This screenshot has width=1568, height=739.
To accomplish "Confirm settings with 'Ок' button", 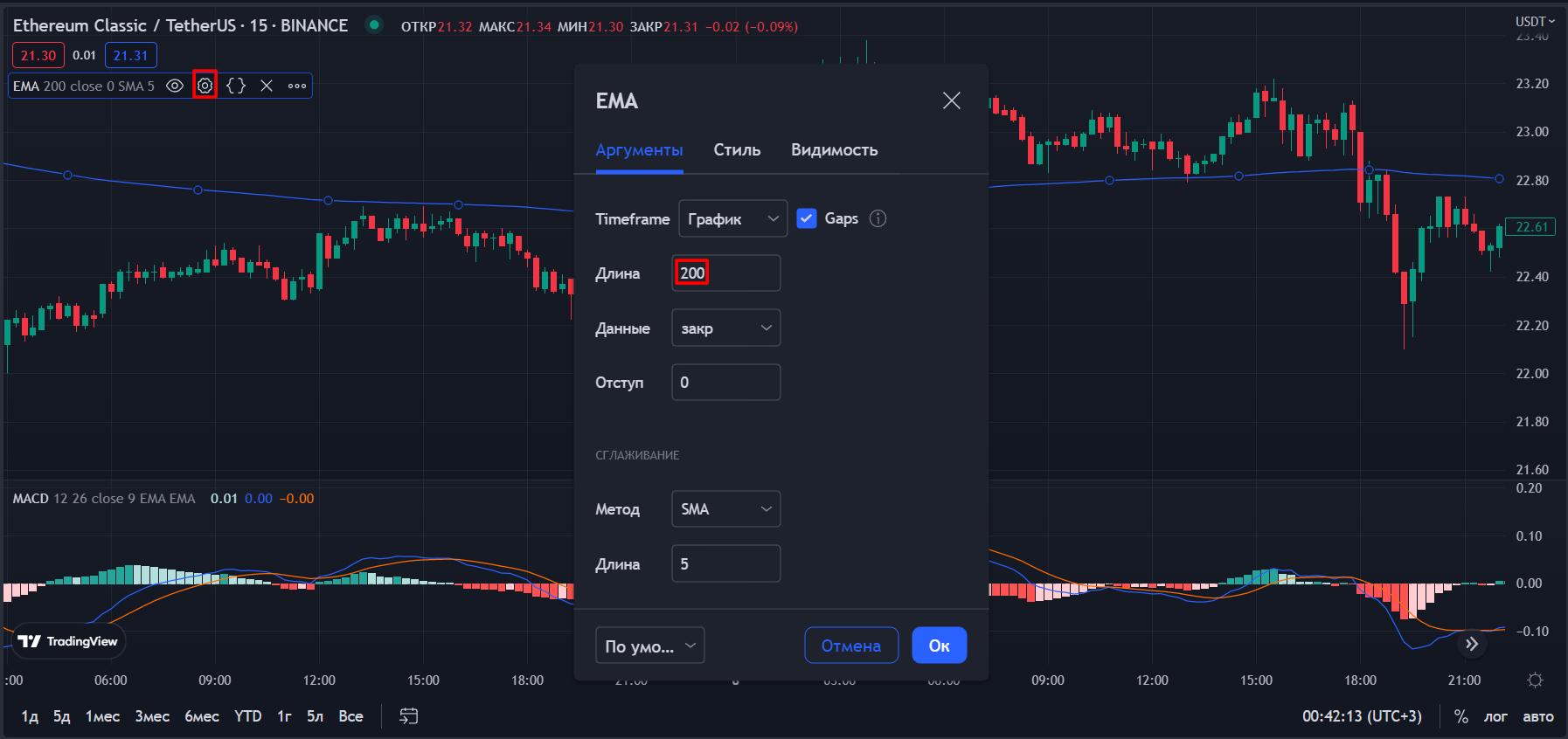I will tap(940, 646).
